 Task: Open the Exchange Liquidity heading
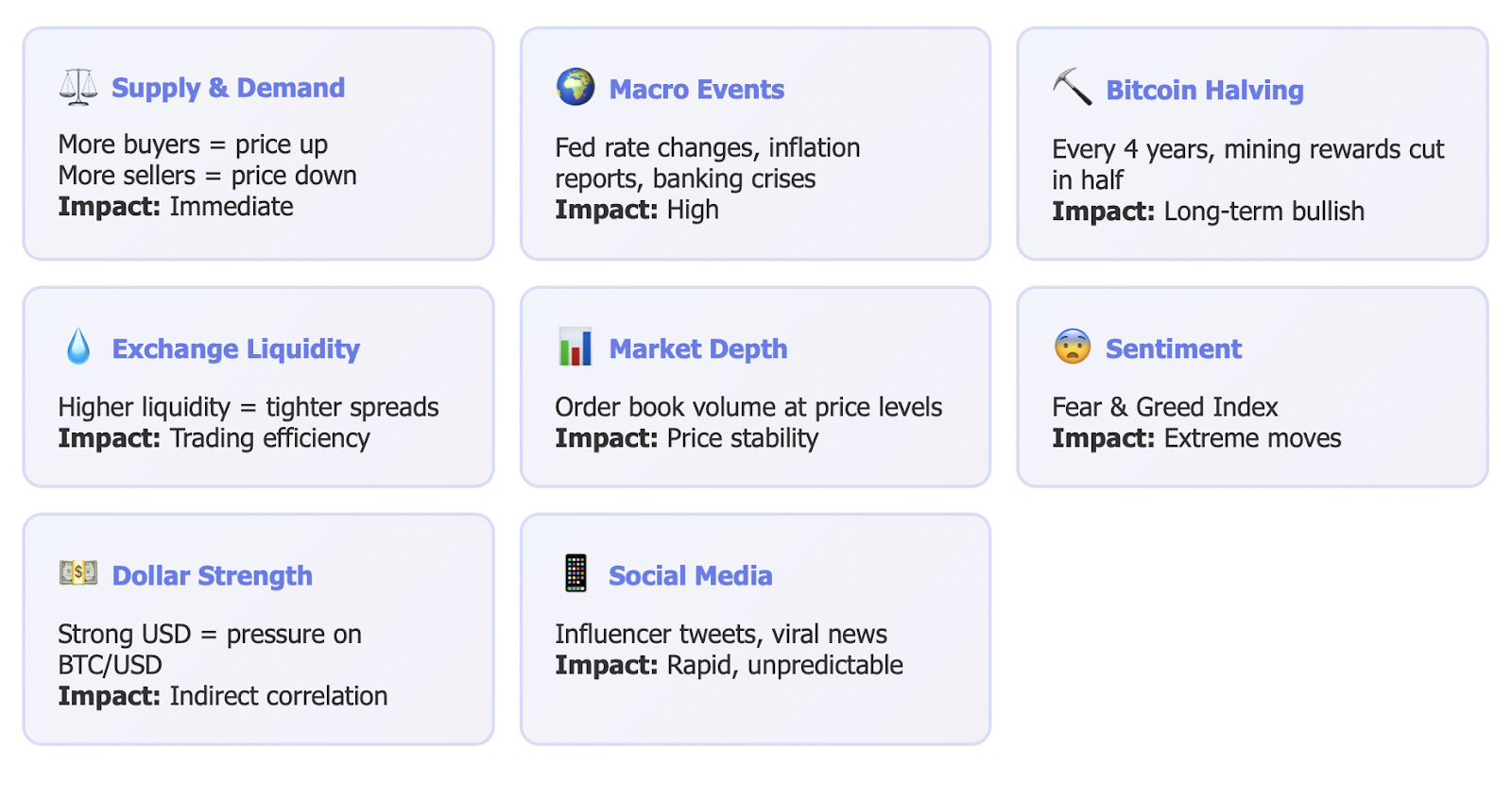tap(235, 349)
